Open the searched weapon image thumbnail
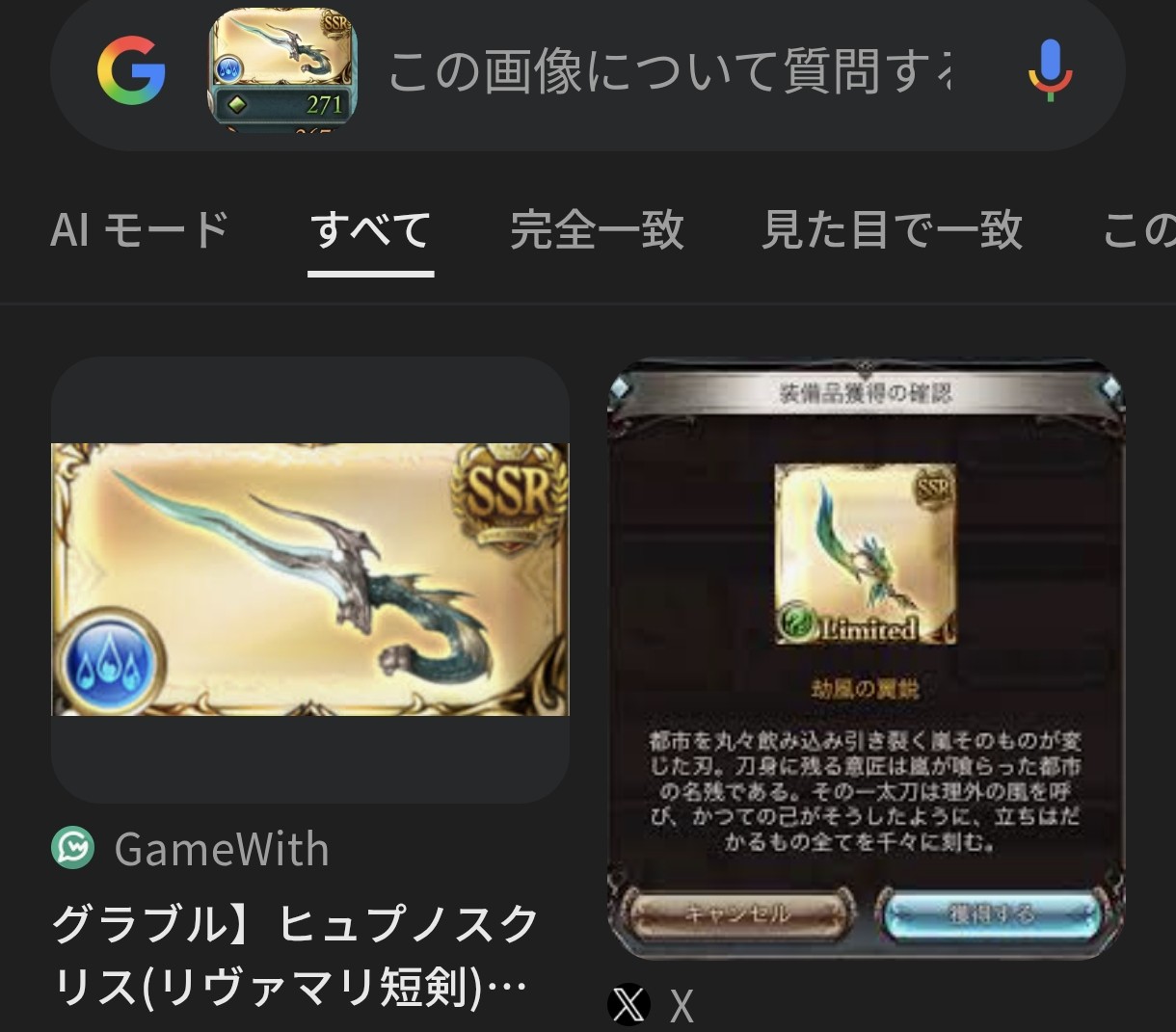1176x1032 pixels. coord(282,70)
